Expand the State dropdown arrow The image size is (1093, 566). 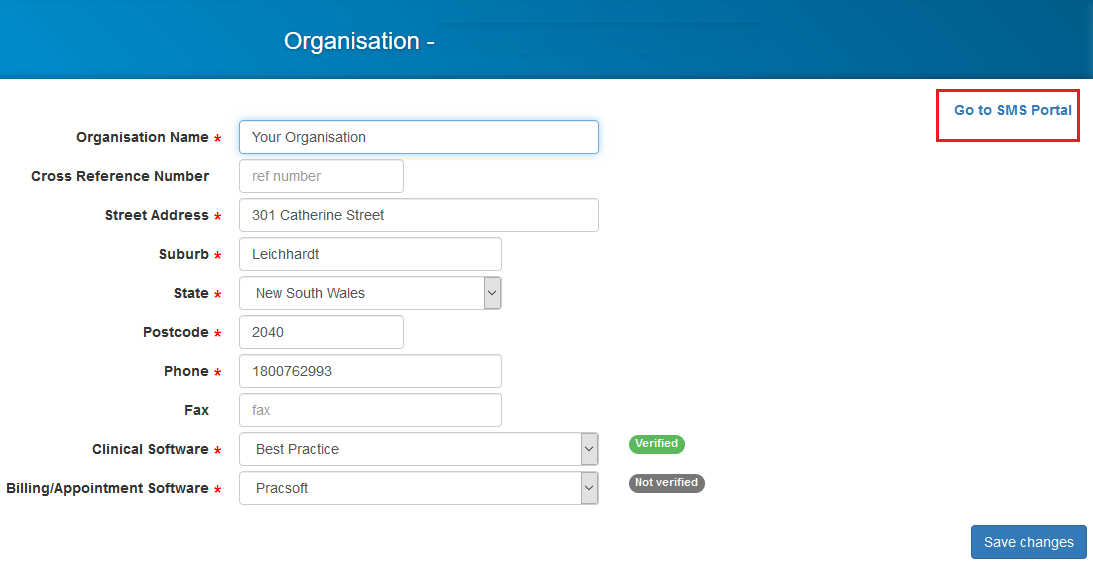[x=492, y=293]
